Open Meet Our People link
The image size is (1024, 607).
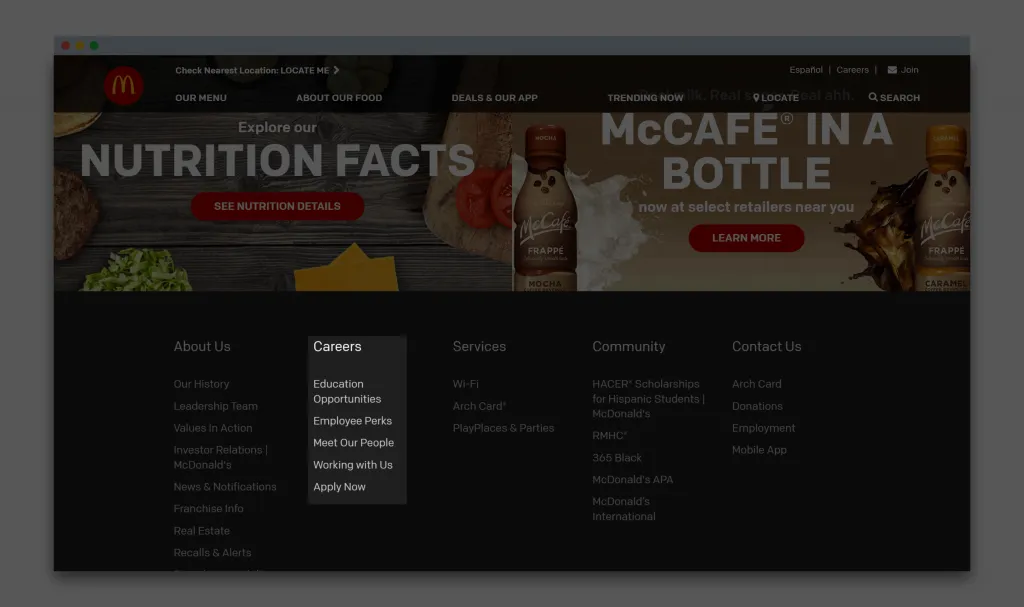click(x=353, y=443)
